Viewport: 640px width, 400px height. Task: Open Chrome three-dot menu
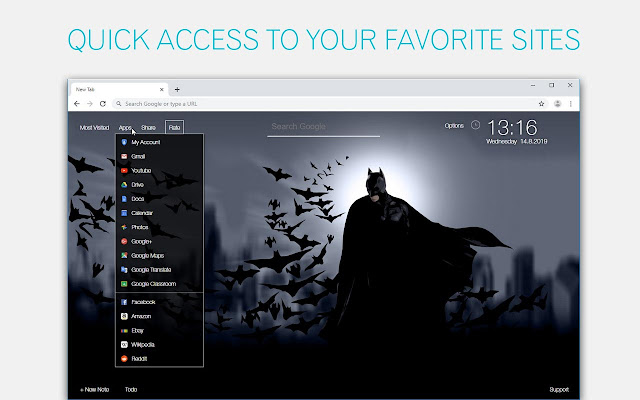coord(571,104)
